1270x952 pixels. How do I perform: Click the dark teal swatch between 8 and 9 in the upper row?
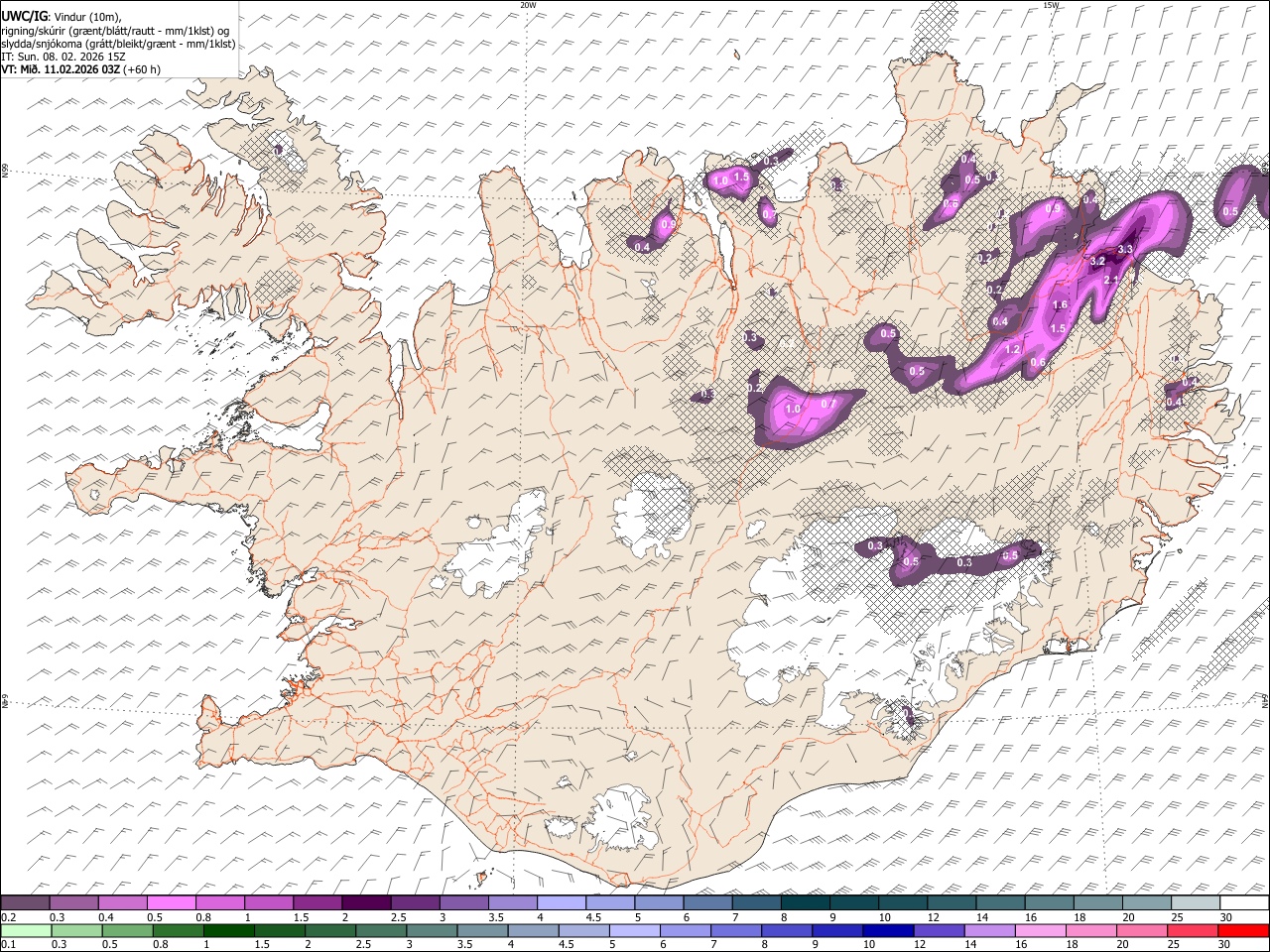point(805,903)
